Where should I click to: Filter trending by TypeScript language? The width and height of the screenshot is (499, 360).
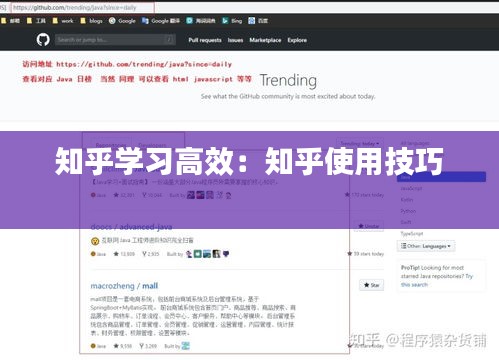[x=412, y=234]
